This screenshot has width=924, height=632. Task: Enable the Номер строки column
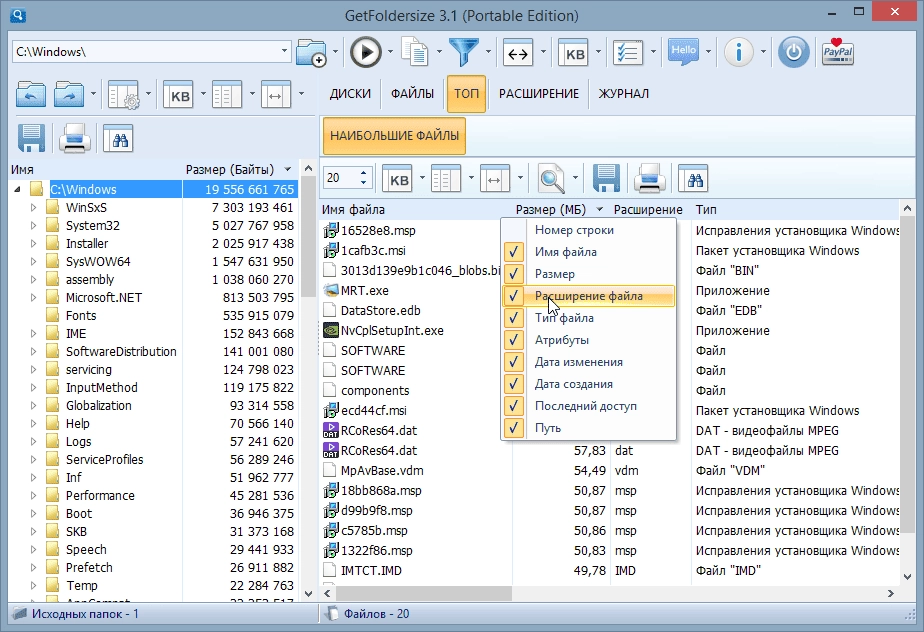tap(588, 230)
